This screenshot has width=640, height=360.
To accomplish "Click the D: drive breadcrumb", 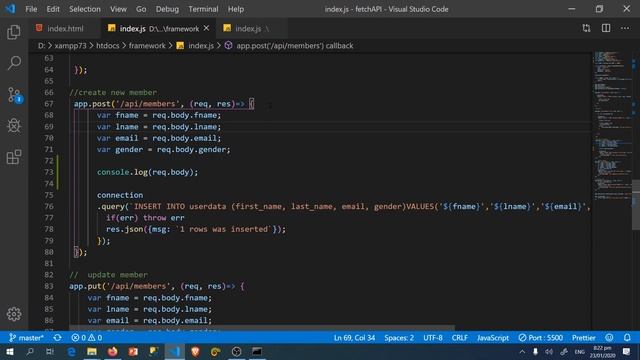I will click(x=41, y=46).
